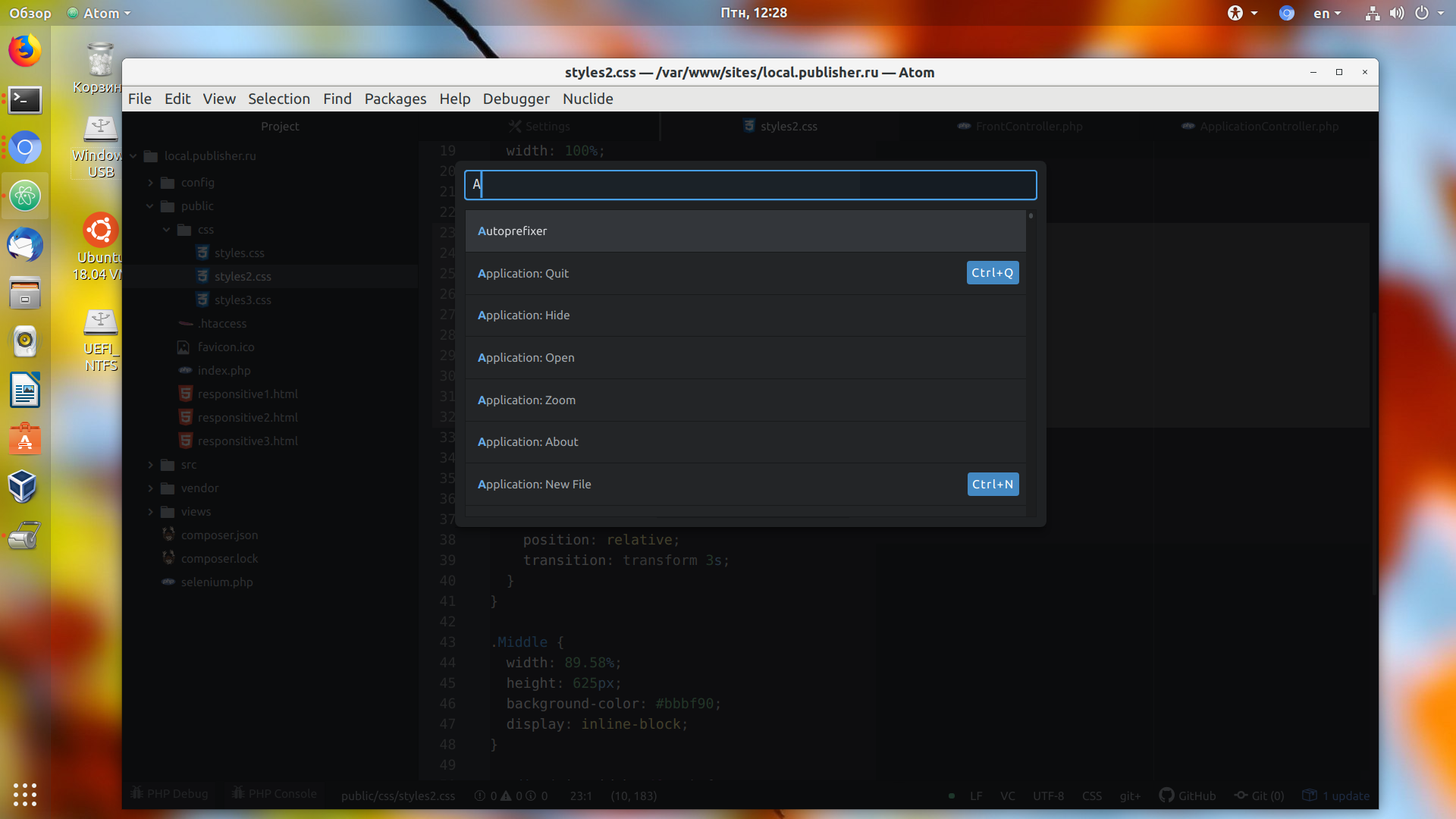Image resolution: width=1456 pixels, height=819 pixels.
Task: Open styles.css in tree
Action: 239,253
